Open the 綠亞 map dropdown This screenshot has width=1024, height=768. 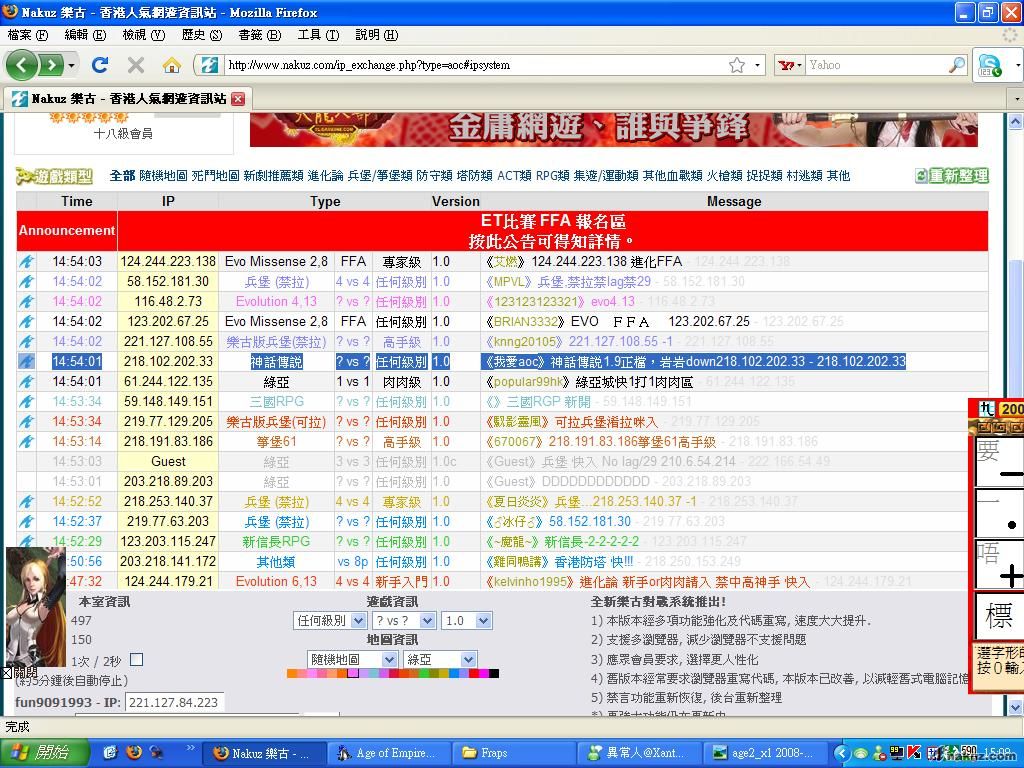[x=439, y=660]
